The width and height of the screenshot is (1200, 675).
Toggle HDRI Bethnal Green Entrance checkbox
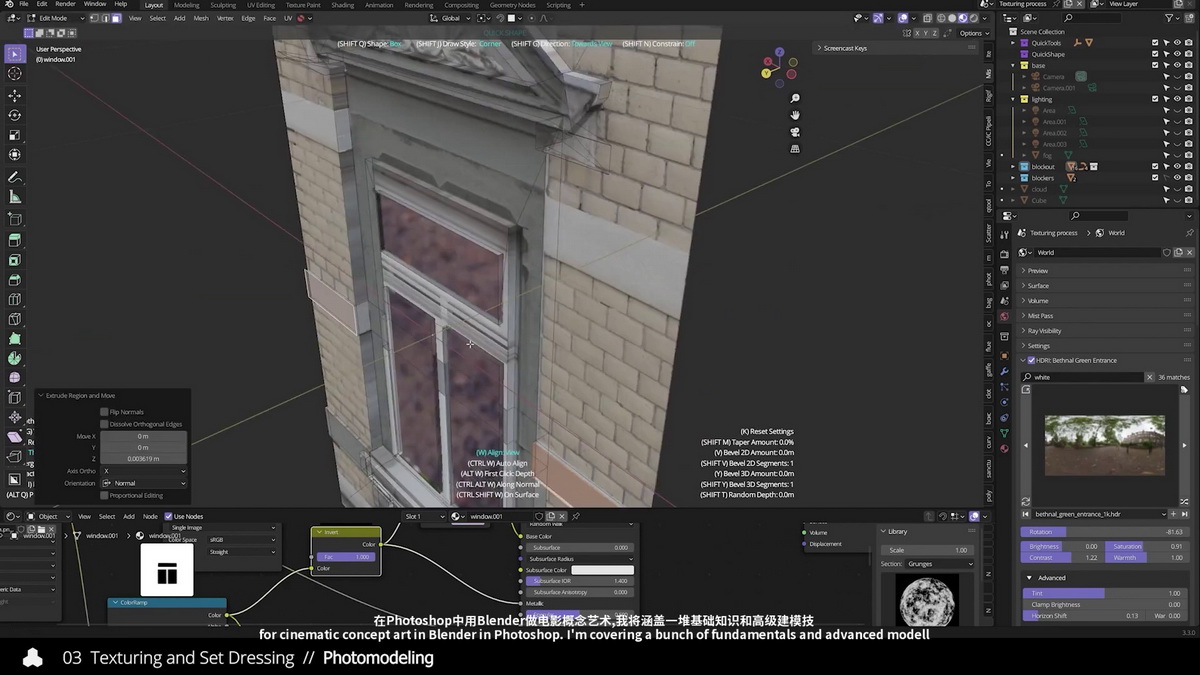1032,360
